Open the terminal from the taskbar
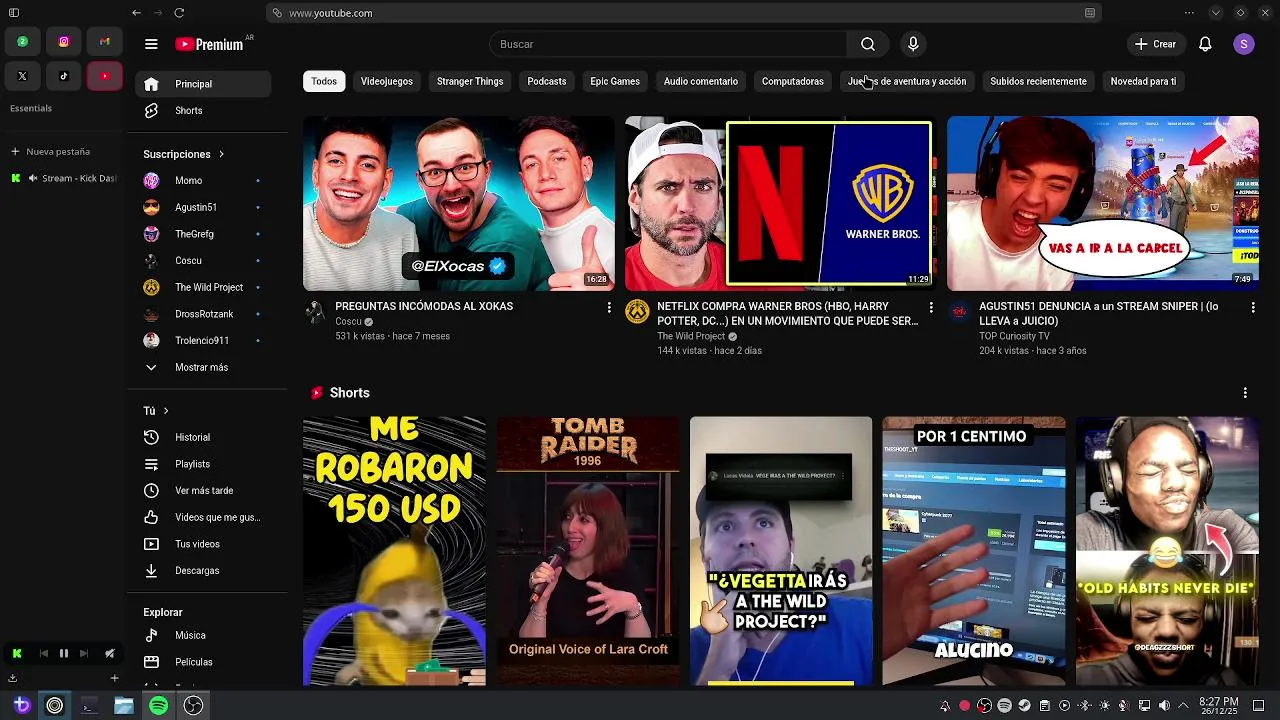Image resolution: width=1280 pixels, height=720 pixels. 89,706
